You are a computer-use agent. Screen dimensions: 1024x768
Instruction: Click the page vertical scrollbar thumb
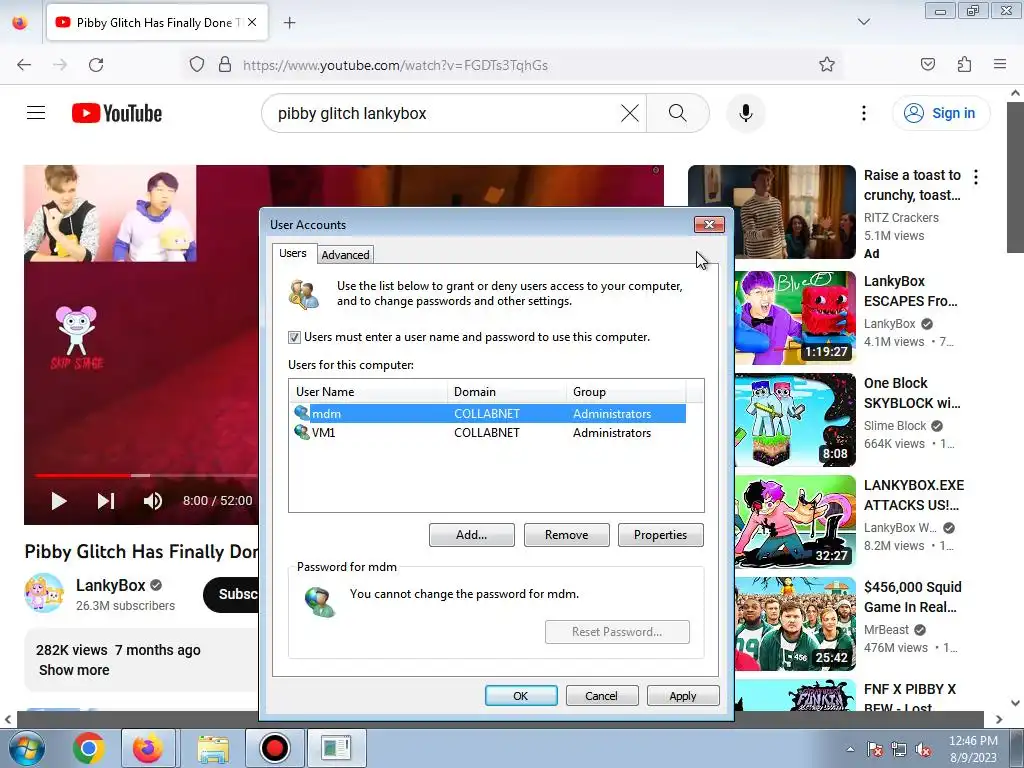coord(1015,176)
